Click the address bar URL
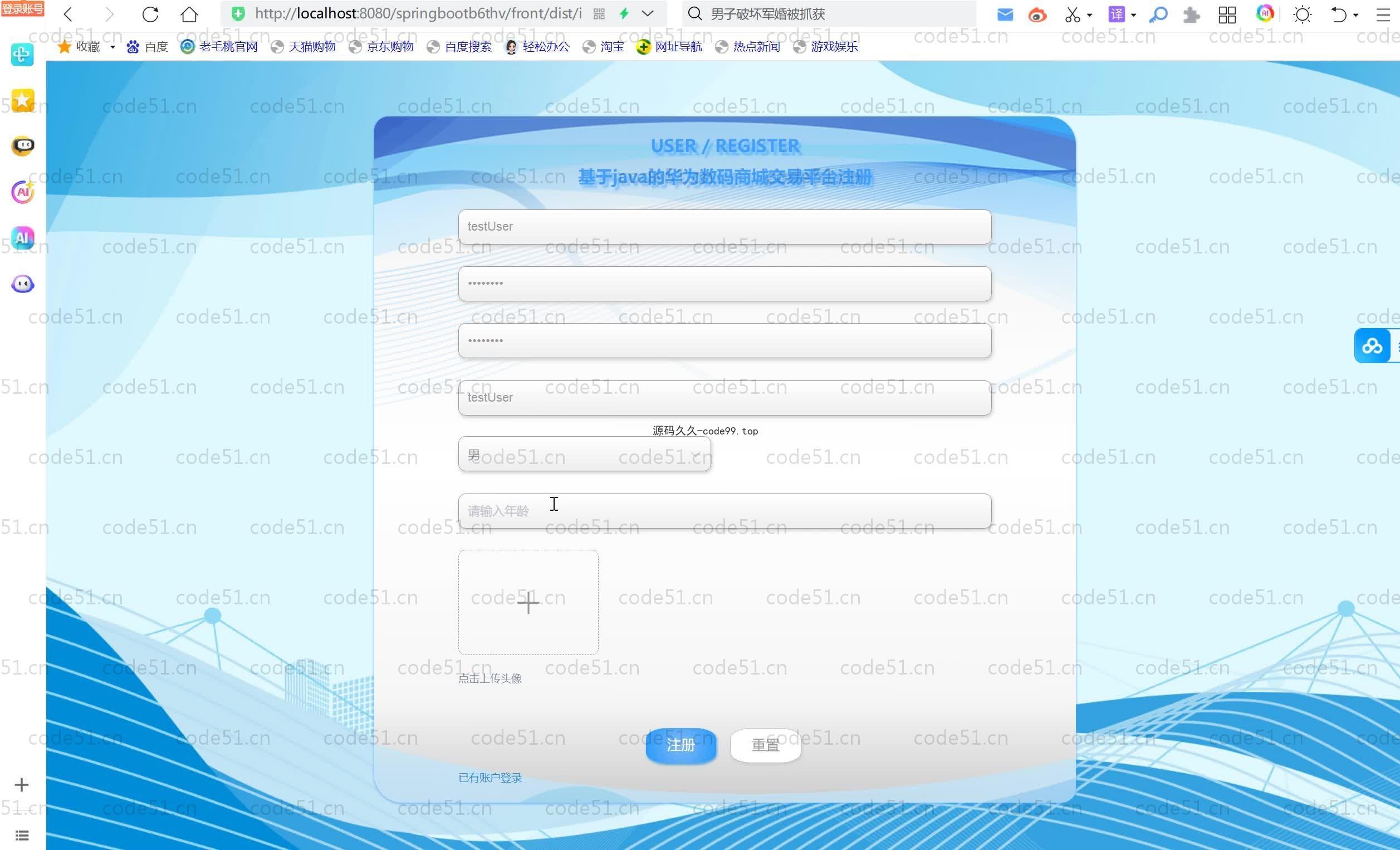 [x=418, y=13]
